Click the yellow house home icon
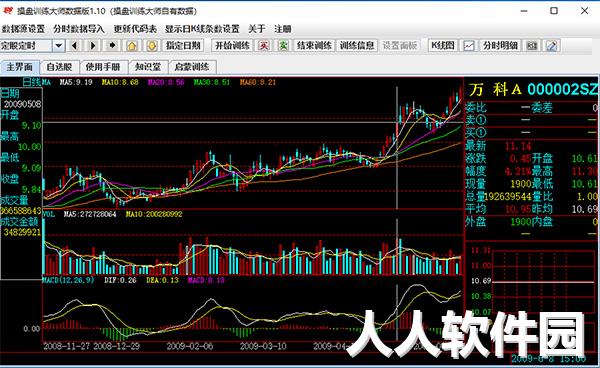Screen dimensions: 600x368 click(132, 46)
